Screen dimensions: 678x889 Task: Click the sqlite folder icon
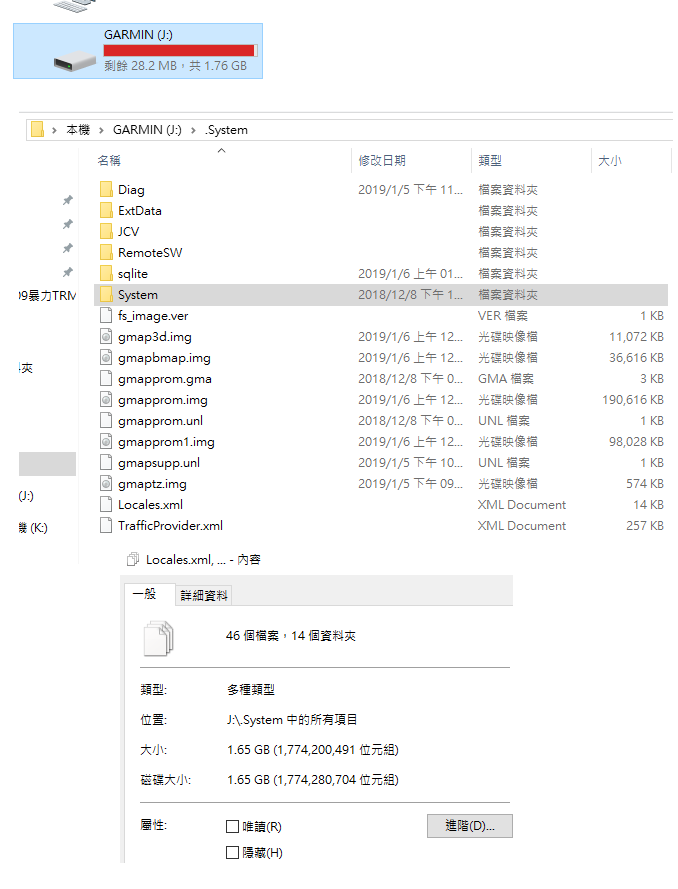(x=106, y=273)
